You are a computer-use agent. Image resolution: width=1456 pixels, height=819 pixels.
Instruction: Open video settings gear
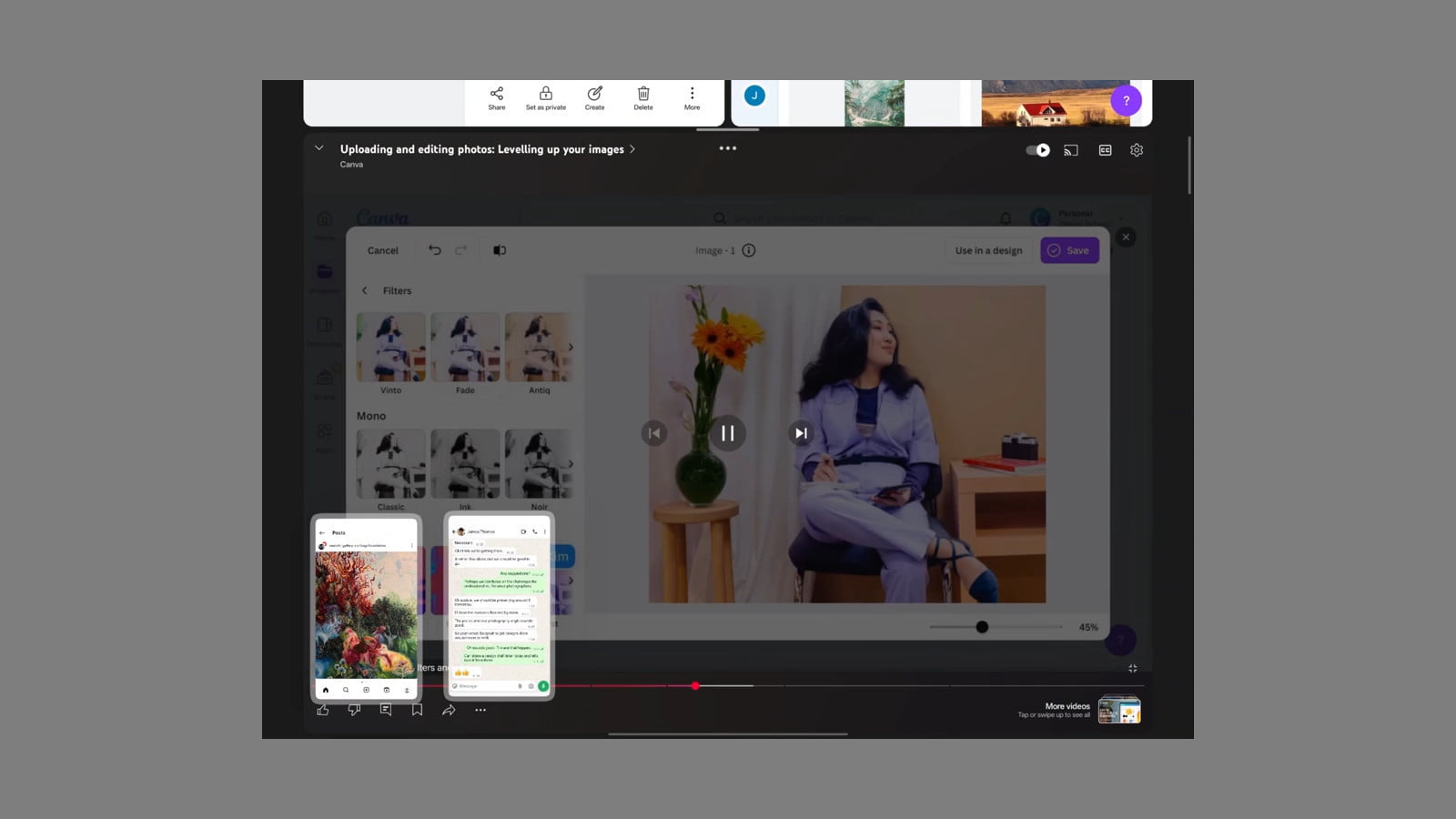pyautogui.click(x=1137, y=150)
